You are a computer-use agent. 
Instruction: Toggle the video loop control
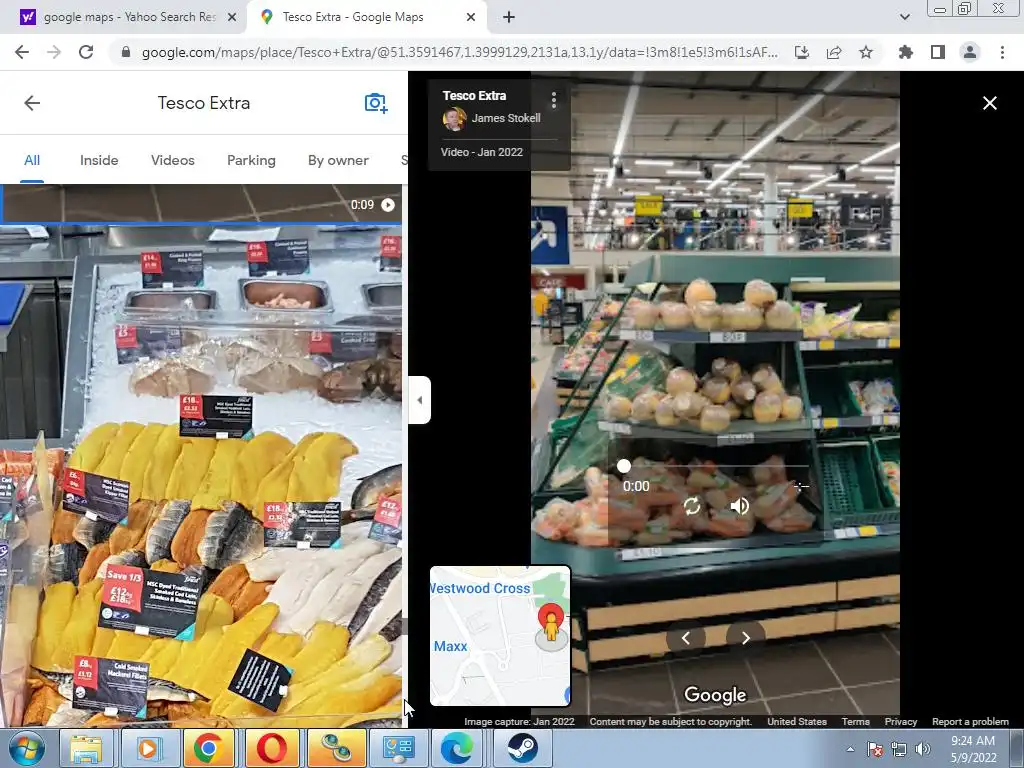(692, 506)
